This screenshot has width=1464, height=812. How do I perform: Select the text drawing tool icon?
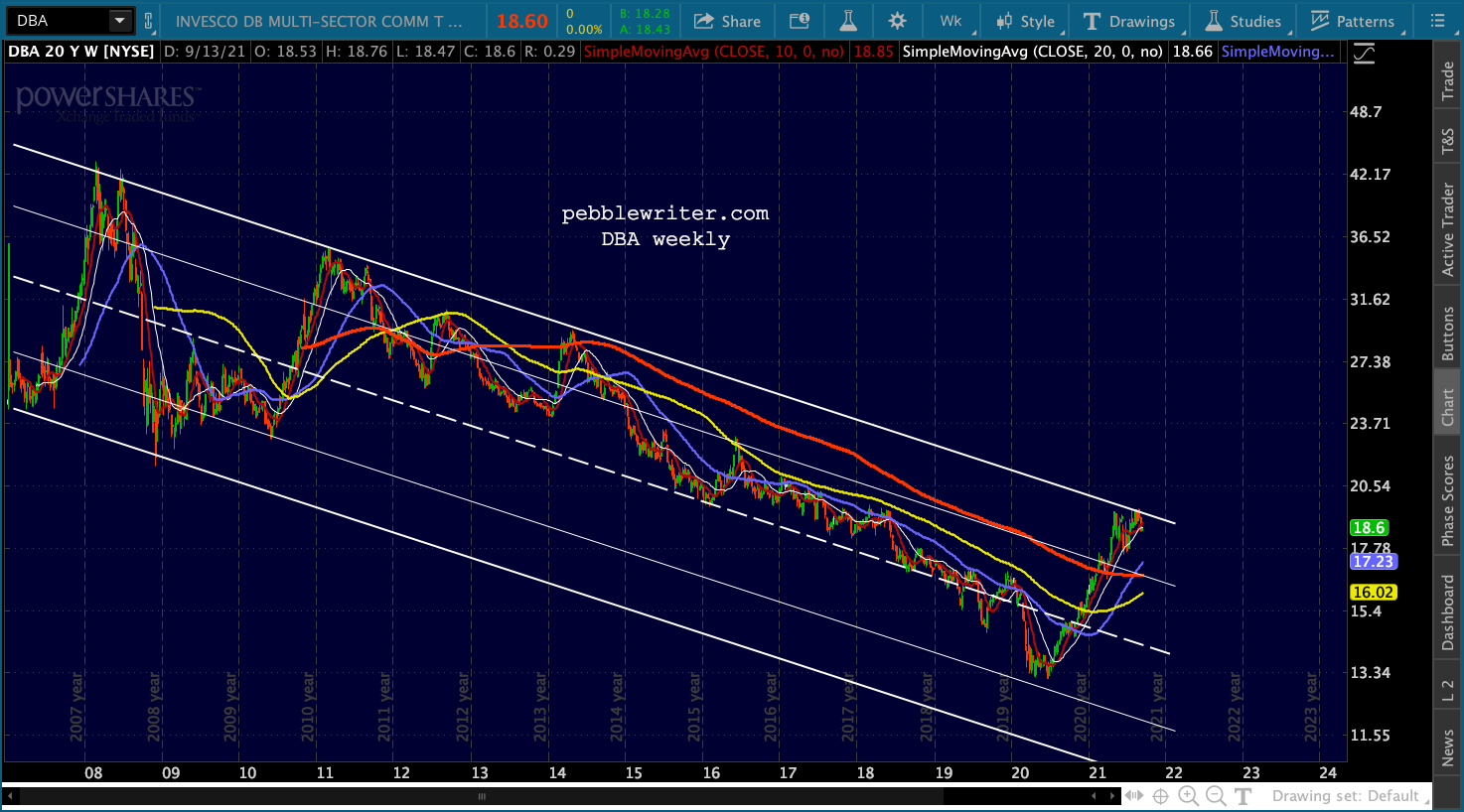pyautogui.click(x=1243, y=796)
